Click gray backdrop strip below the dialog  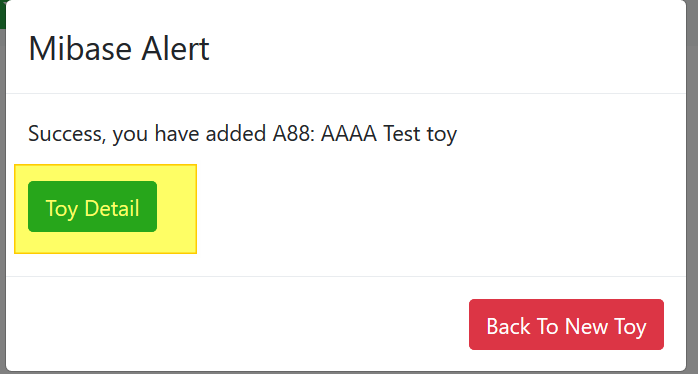tap(349, 373)
